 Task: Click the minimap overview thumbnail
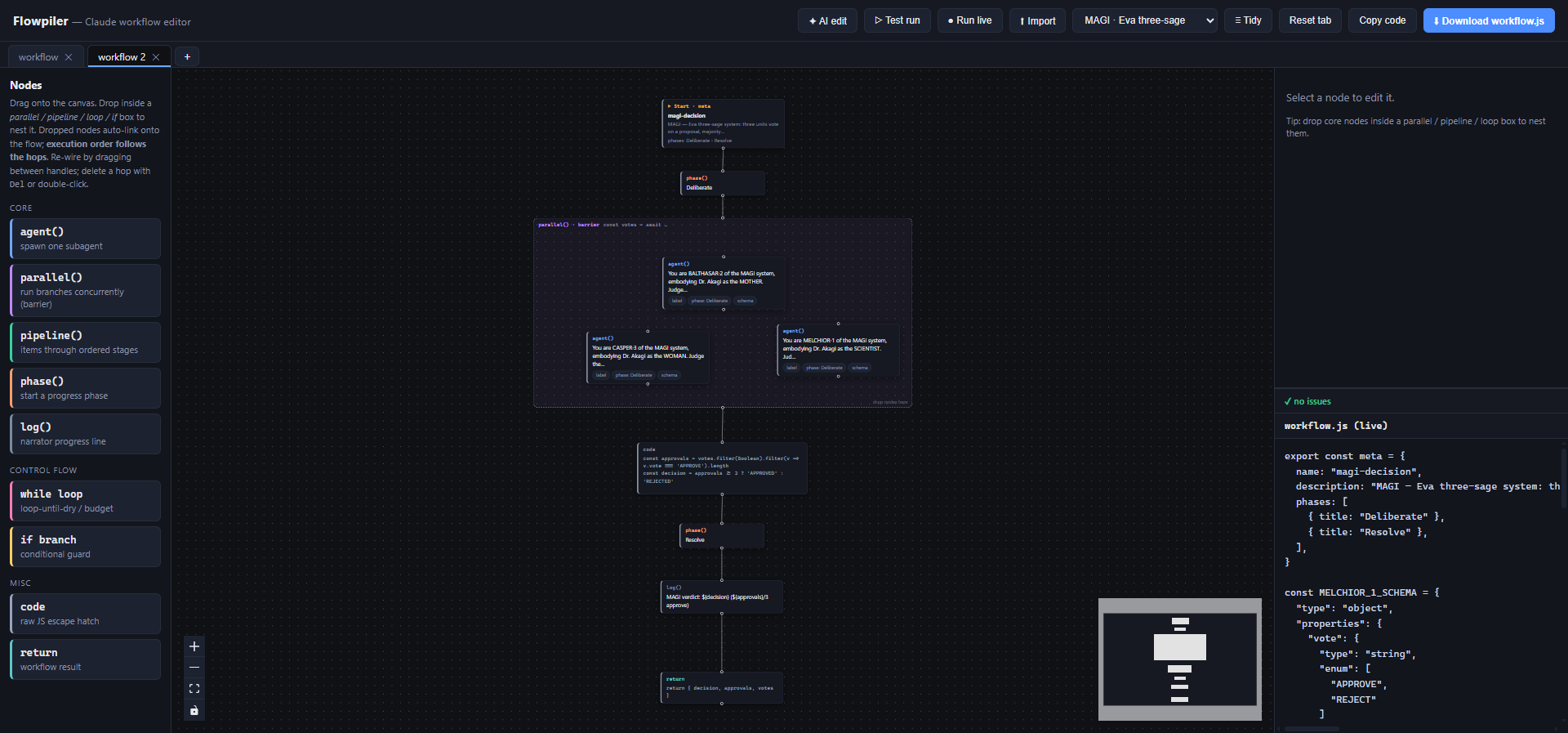point(1180,659)
